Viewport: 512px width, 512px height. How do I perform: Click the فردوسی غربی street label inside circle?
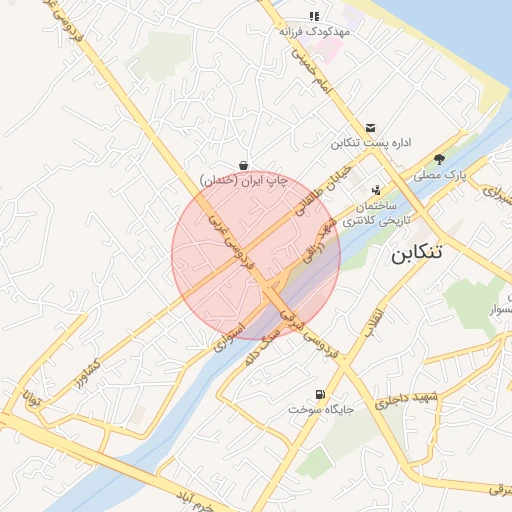pyautogui.click(x=231, y=241)
